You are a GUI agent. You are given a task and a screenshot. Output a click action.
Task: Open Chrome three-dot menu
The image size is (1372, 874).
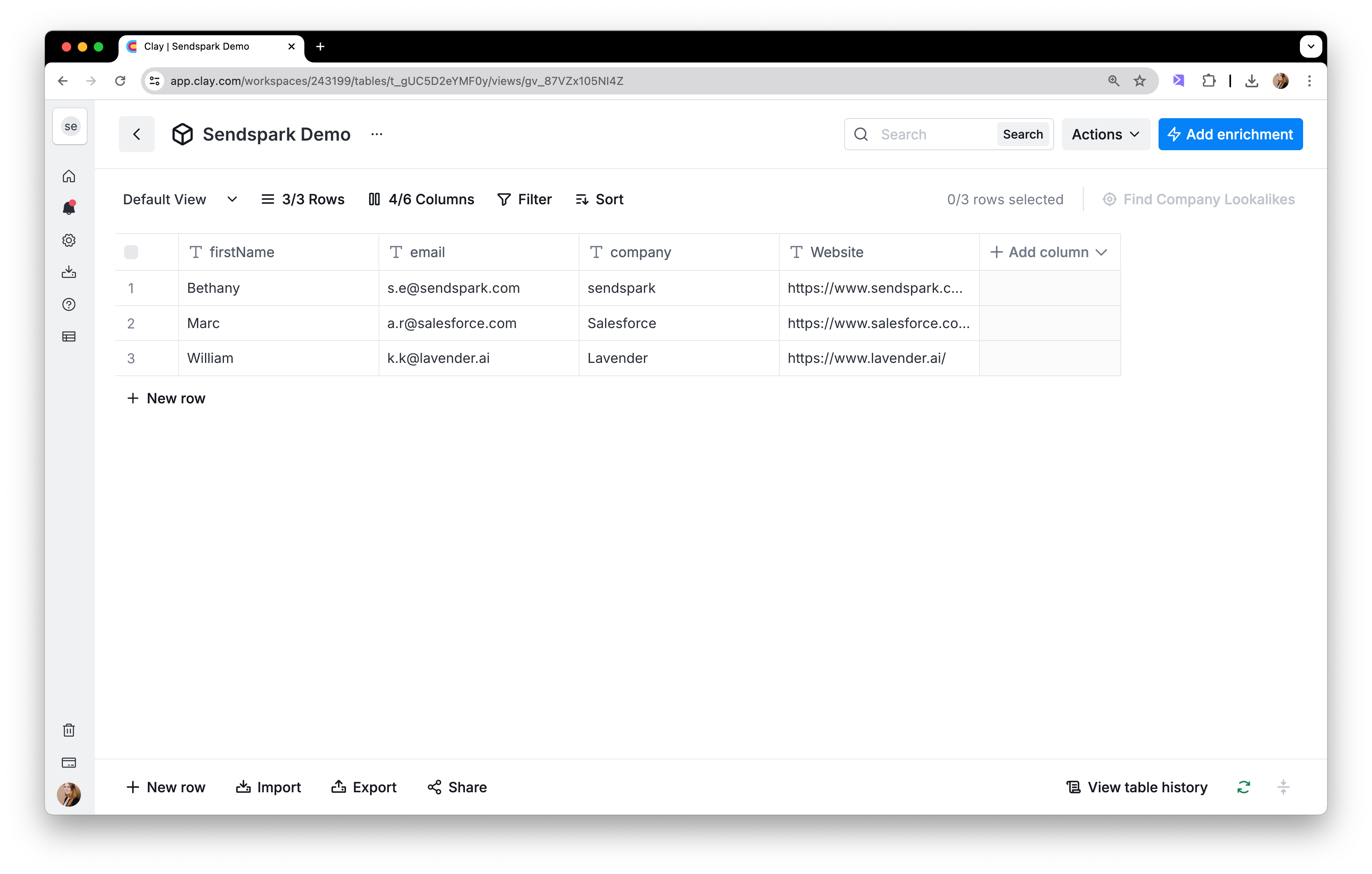click(1309, 81)
